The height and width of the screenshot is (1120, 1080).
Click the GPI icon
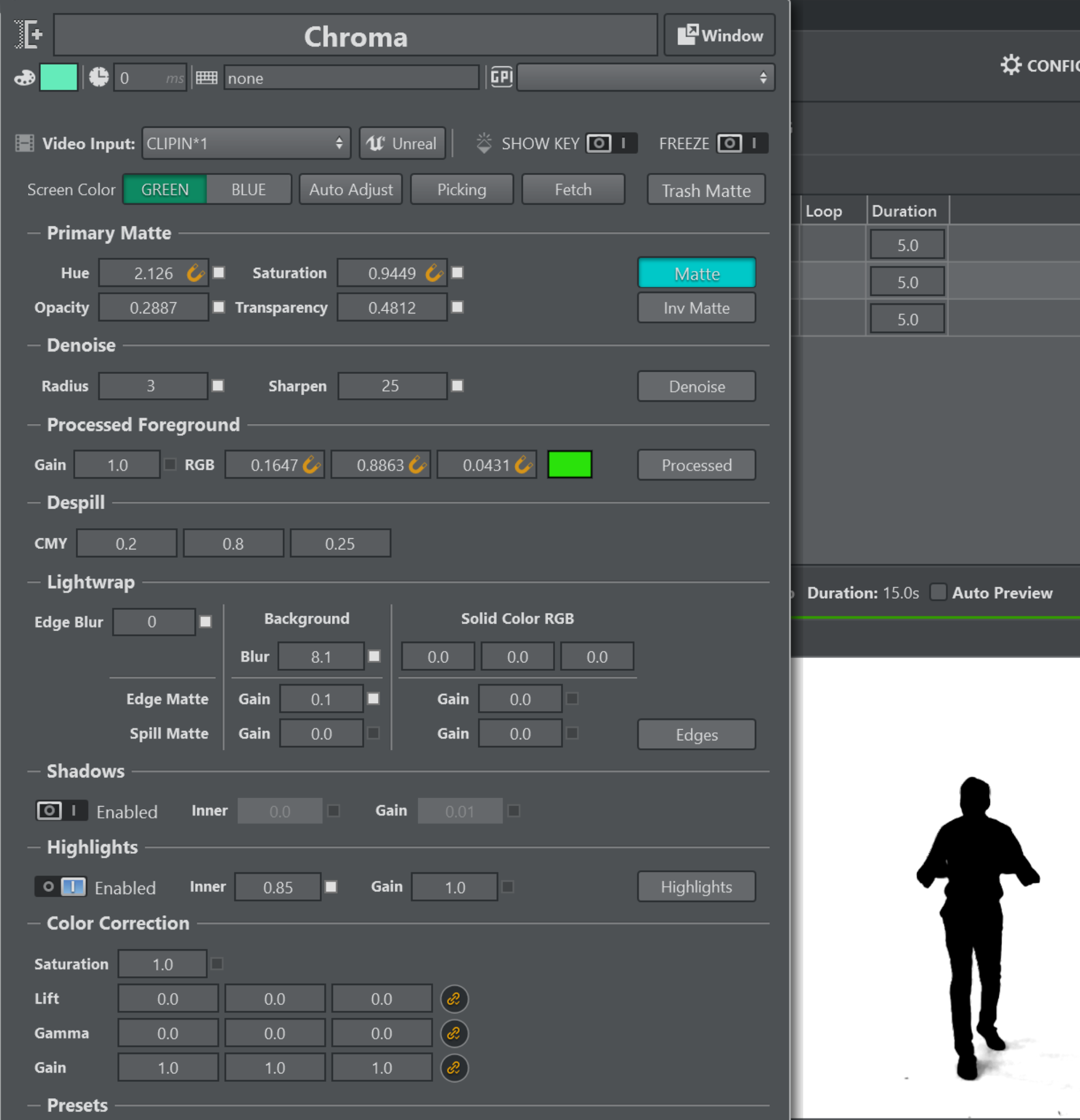[501, 77]
